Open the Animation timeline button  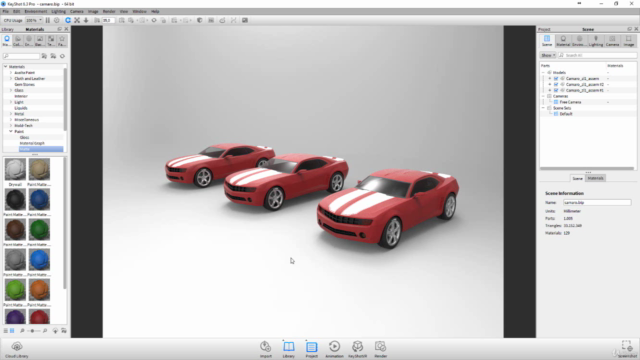point(334,349)
